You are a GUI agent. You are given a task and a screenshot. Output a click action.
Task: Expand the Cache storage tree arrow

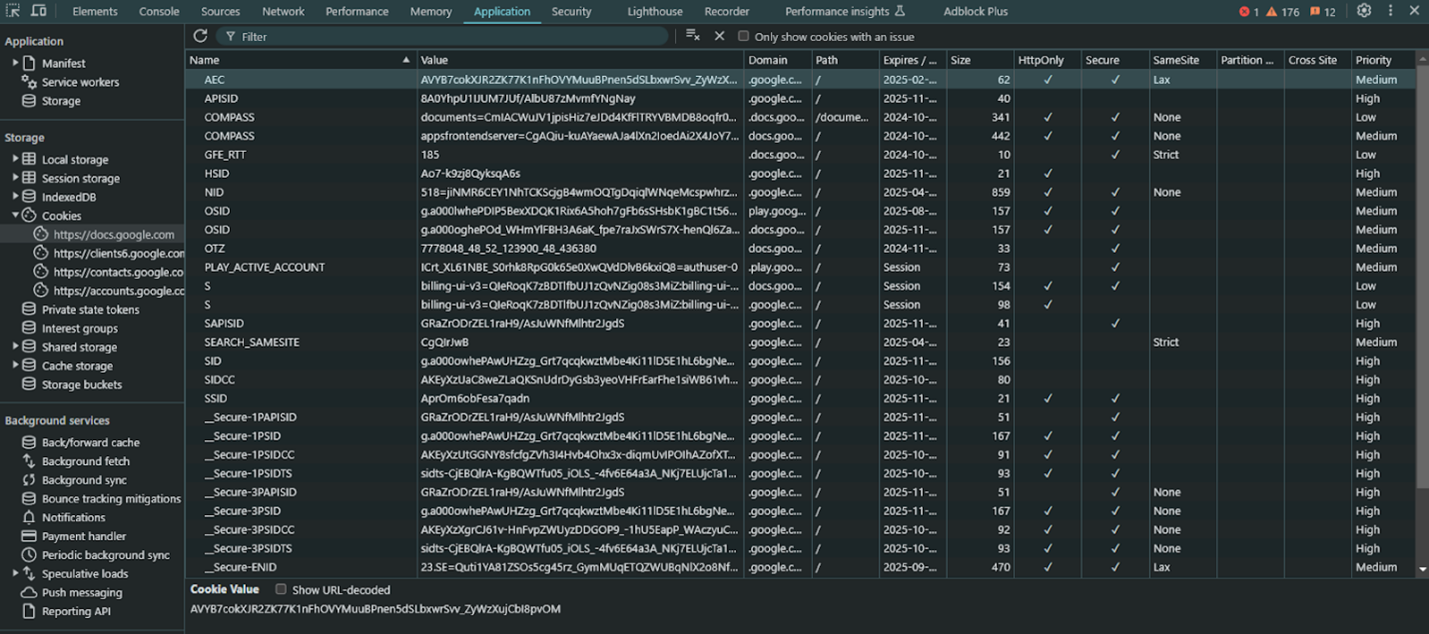pos(15,366)
